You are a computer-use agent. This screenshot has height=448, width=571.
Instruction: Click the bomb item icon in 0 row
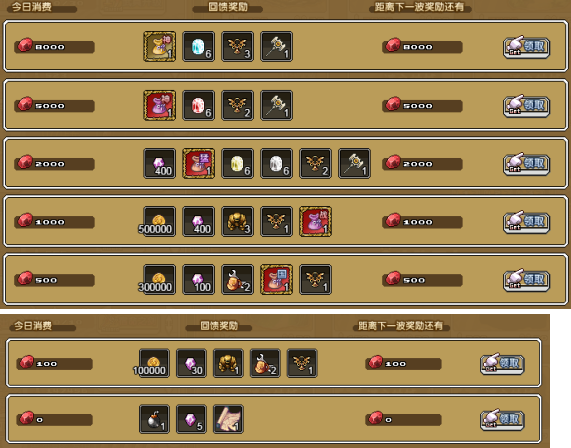(154, 419)
